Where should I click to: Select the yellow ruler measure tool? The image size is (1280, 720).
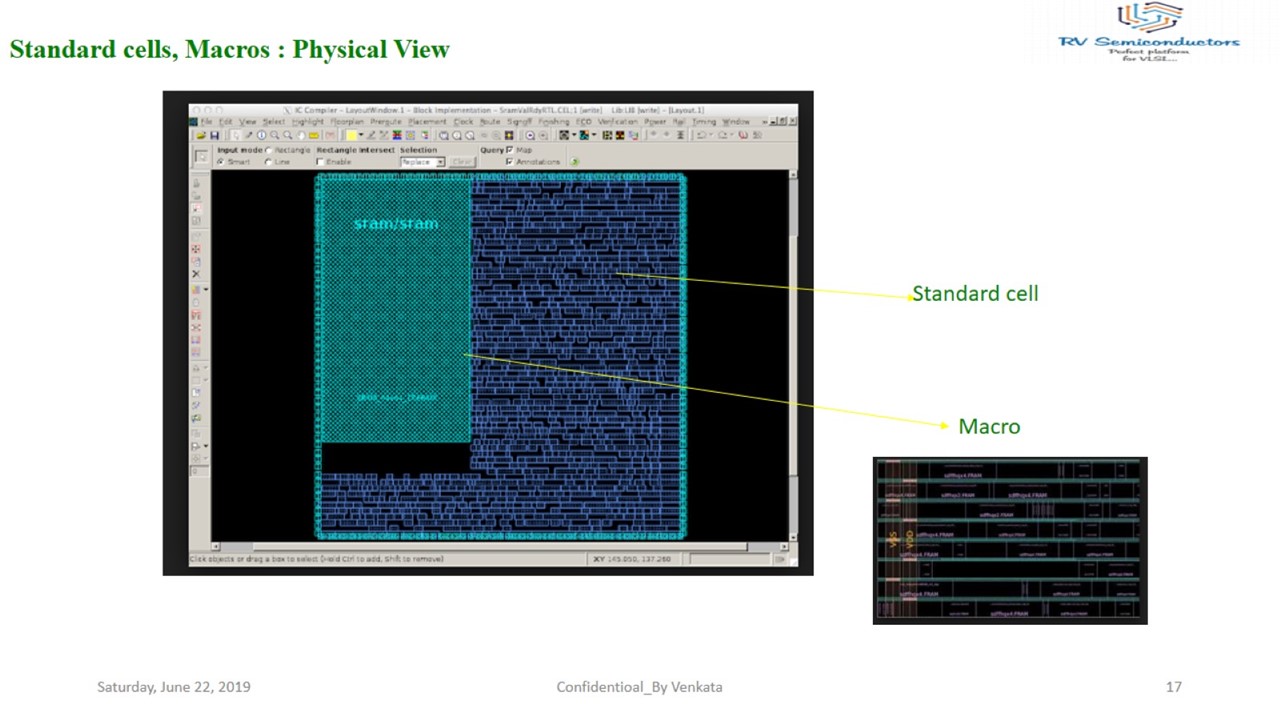(x=313, y=135)
